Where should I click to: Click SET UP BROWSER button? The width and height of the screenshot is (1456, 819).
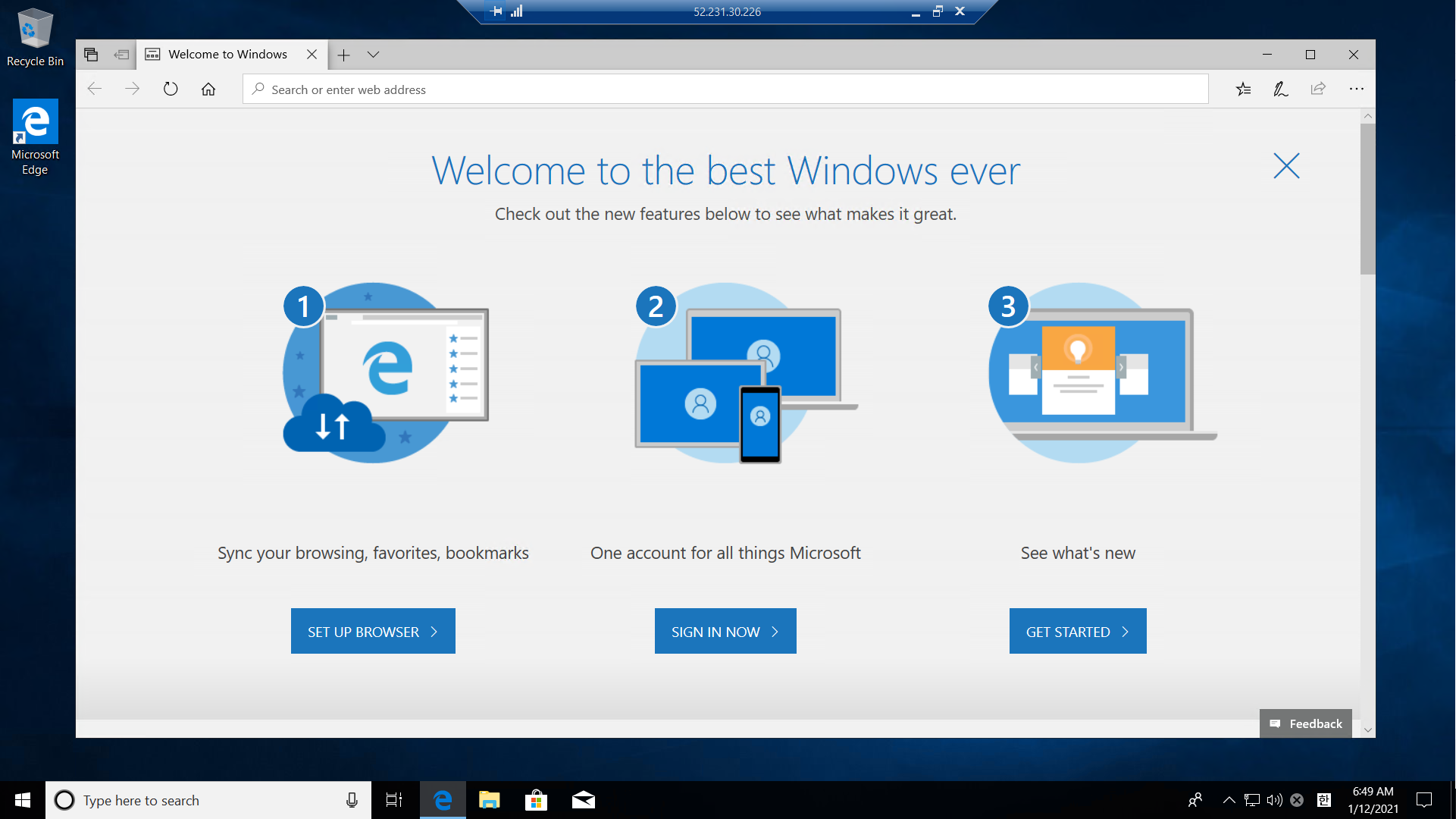[x=373, y=631]
